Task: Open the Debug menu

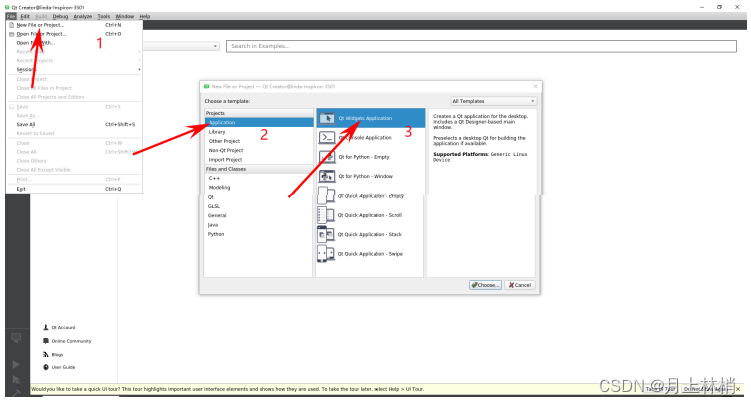Action: click(x=60, y=16)
